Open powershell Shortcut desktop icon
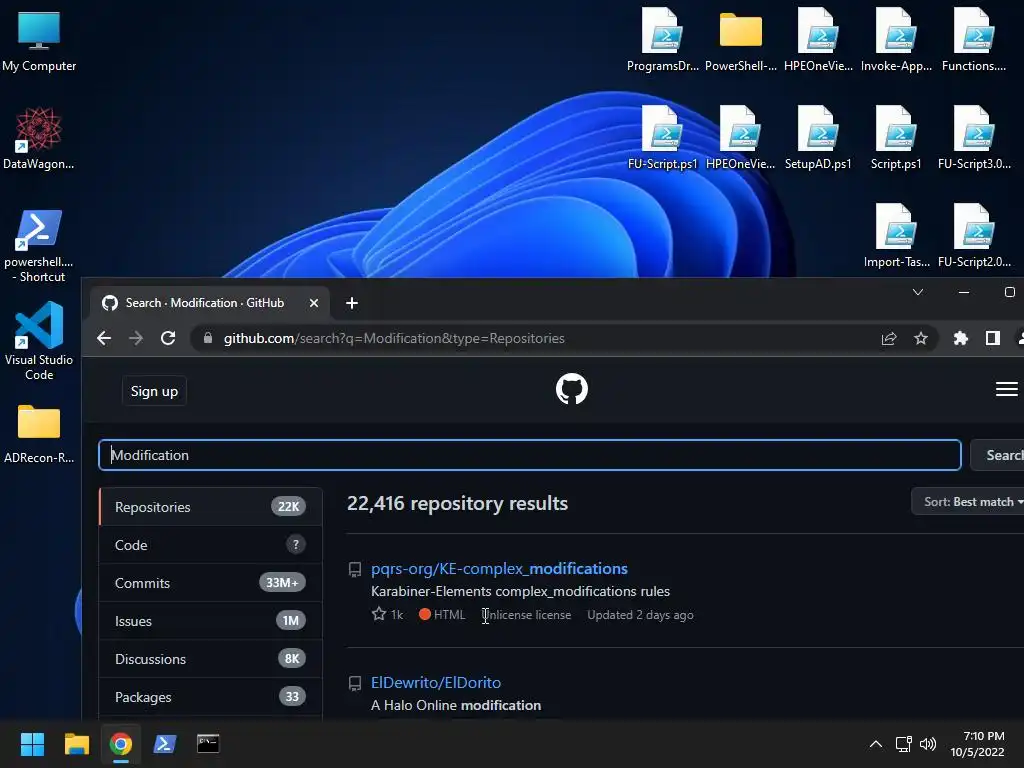The height and width of the screenshot is (768, 1024). [x=39, y=245]
